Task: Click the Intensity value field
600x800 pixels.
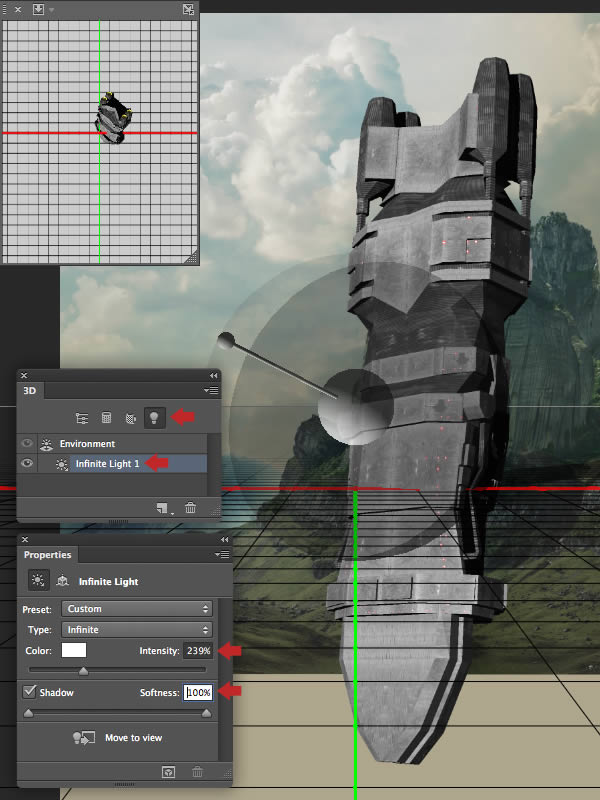Action: 198,651
